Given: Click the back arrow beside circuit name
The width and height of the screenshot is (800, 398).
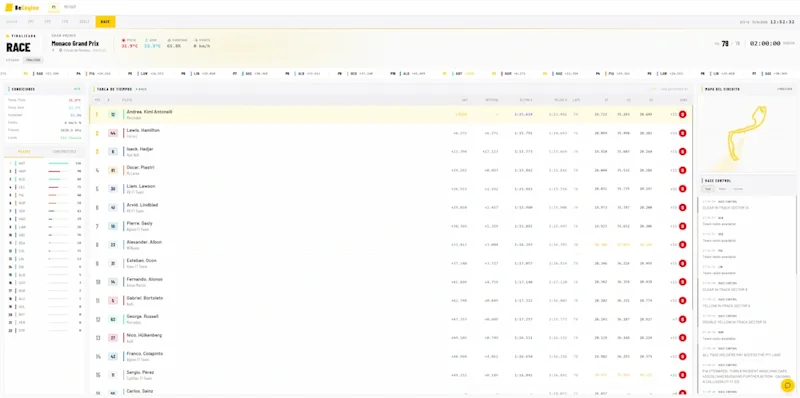Looking at the screenshot, I should click(x=53, y=50).
